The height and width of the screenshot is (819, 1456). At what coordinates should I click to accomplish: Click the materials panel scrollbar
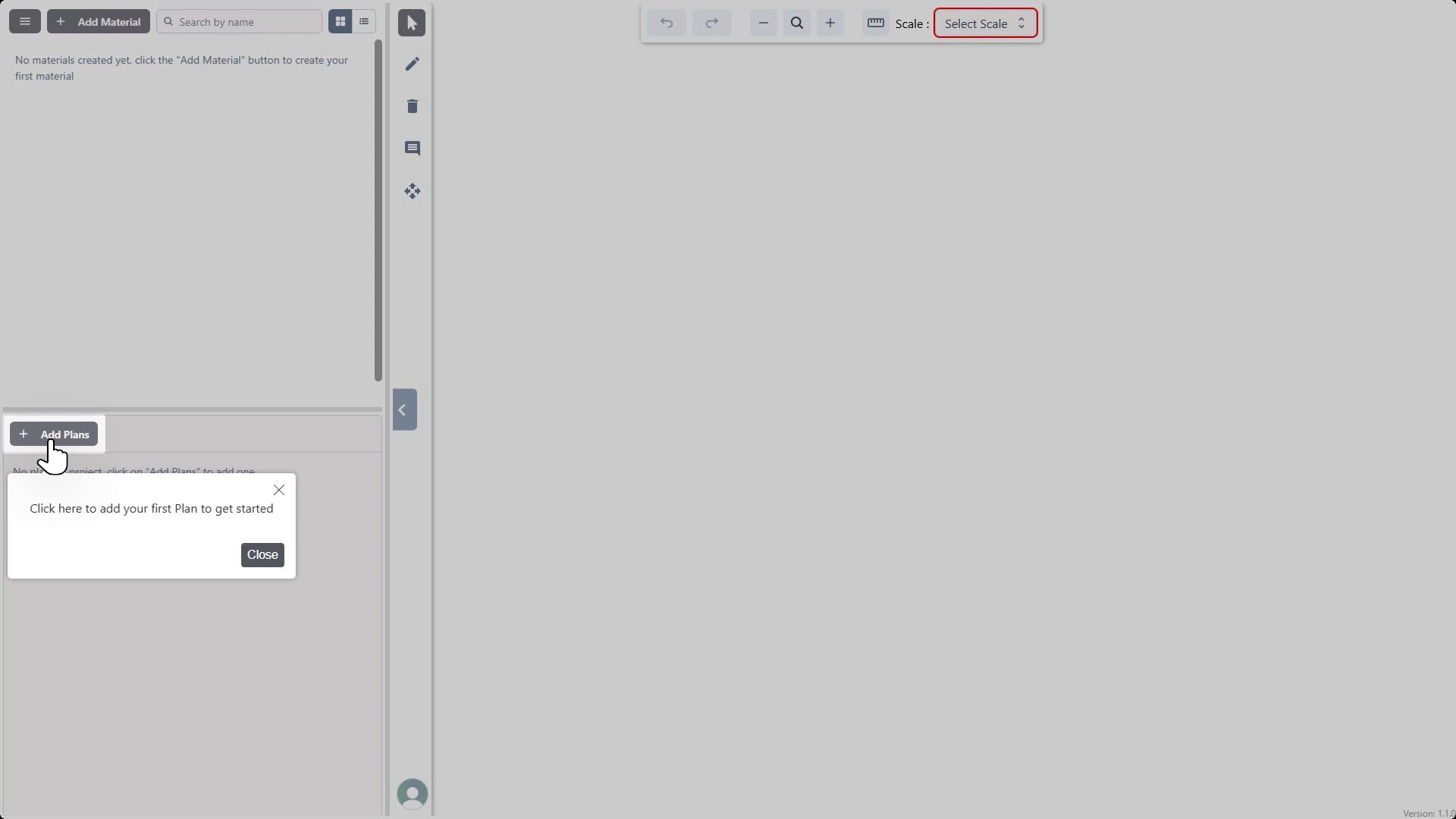(x=378, y=211)
